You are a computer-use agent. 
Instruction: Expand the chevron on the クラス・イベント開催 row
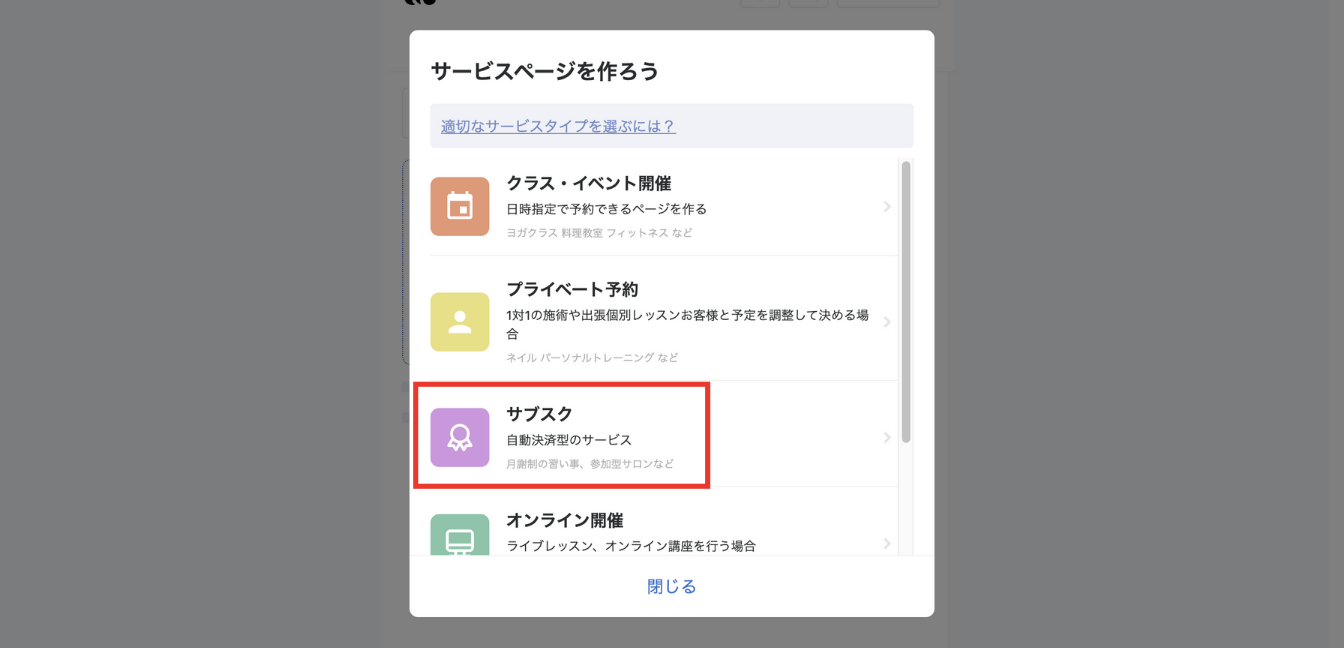click(887, 207)
